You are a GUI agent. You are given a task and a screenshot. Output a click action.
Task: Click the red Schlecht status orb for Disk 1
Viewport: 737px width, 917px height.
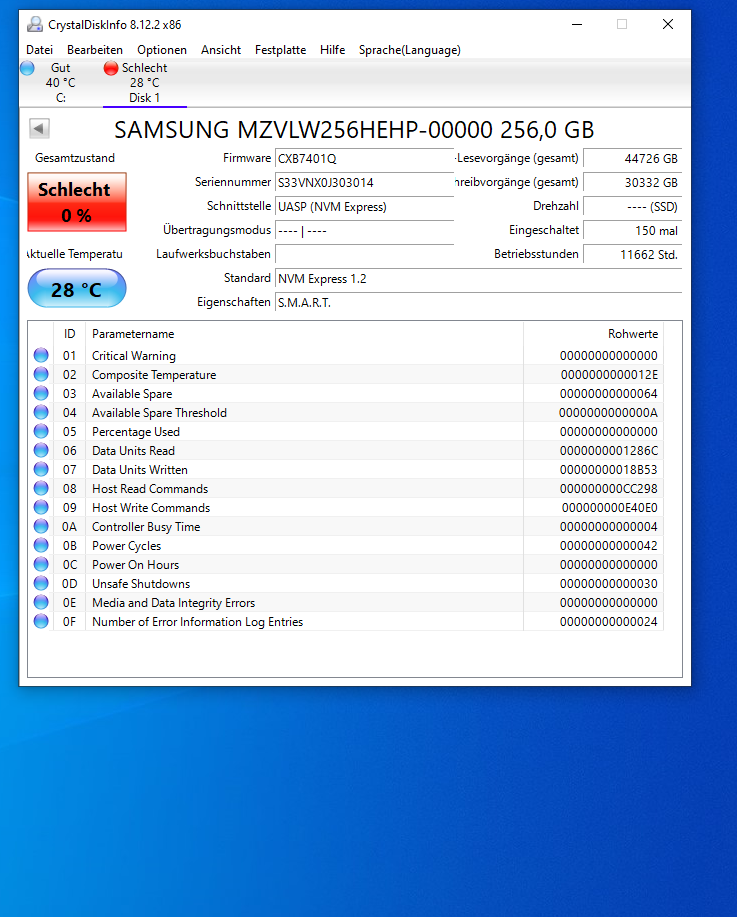point(111,68)
